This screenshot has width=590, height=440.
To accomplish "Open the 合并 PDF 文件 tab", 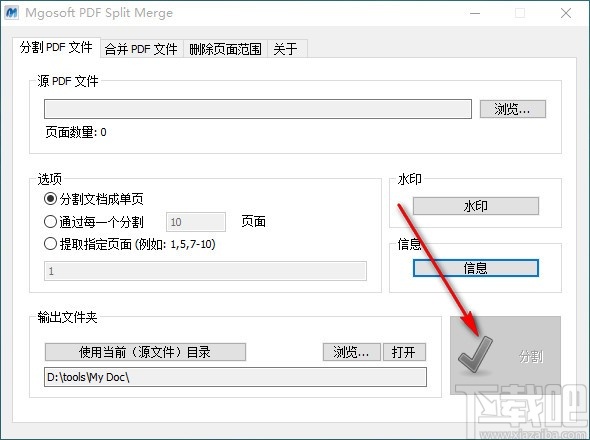I will [x=141, y=49].
